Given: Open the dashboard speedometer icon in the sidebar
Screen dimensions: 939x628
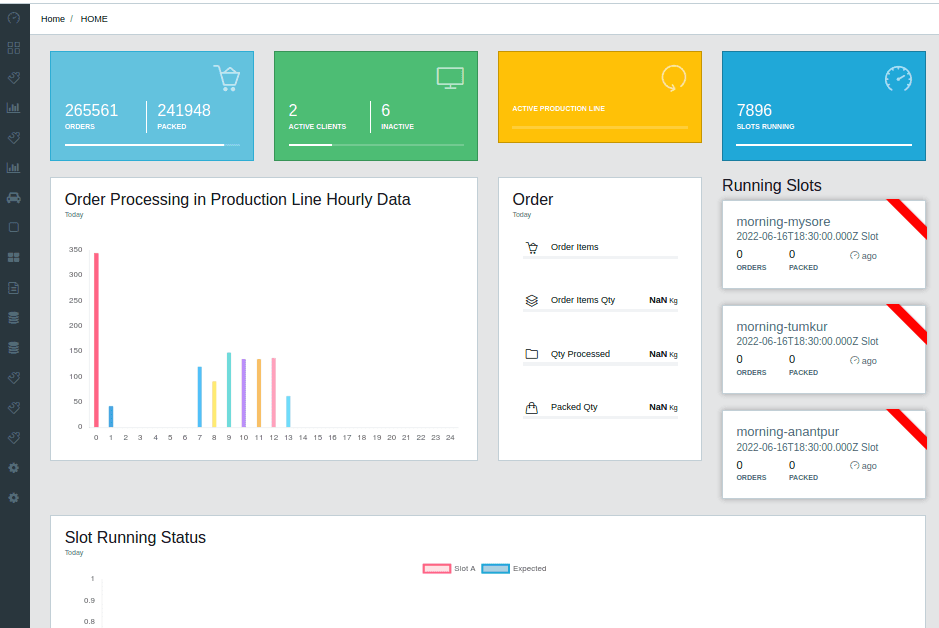Looking at the screenshot, I should pos(14,18).
